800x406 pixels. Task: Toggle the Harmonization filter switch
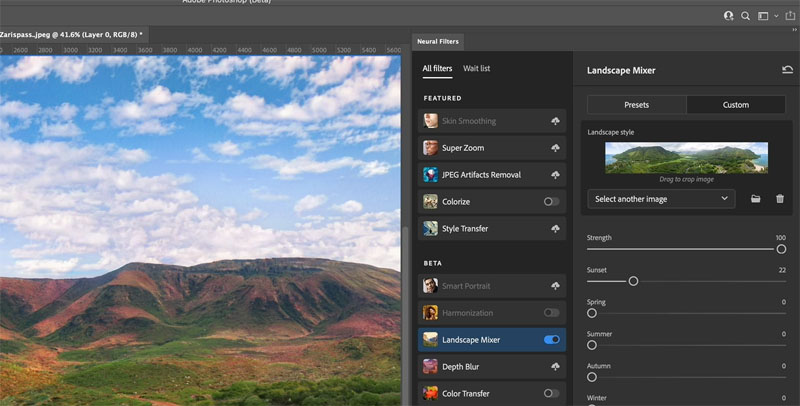(552, 313)
